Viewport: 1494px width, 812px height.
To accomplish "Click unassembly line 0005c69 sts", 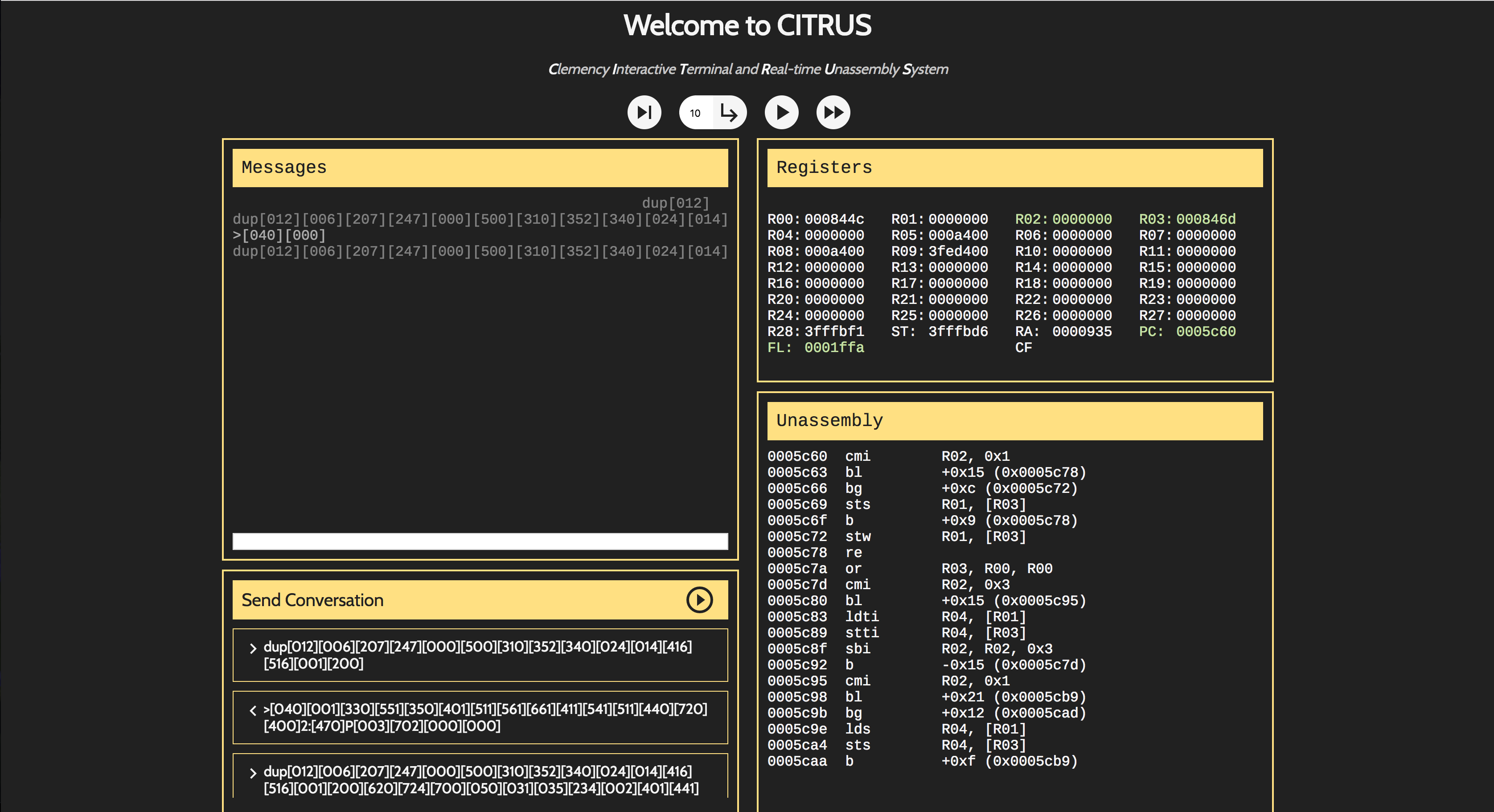I will [x=897, y=504].
